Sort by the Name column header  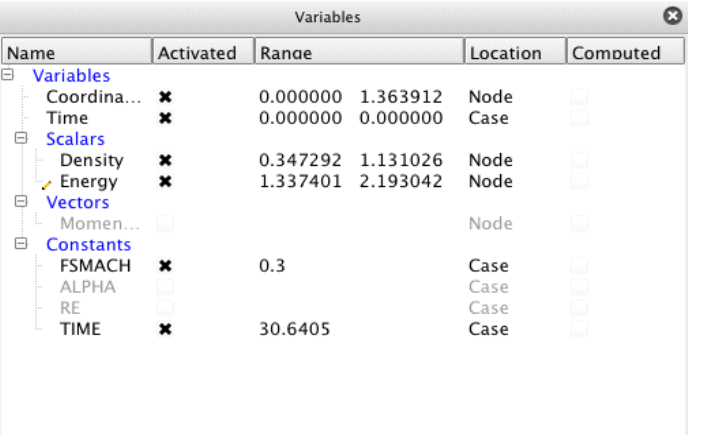(x=76, y=53)
